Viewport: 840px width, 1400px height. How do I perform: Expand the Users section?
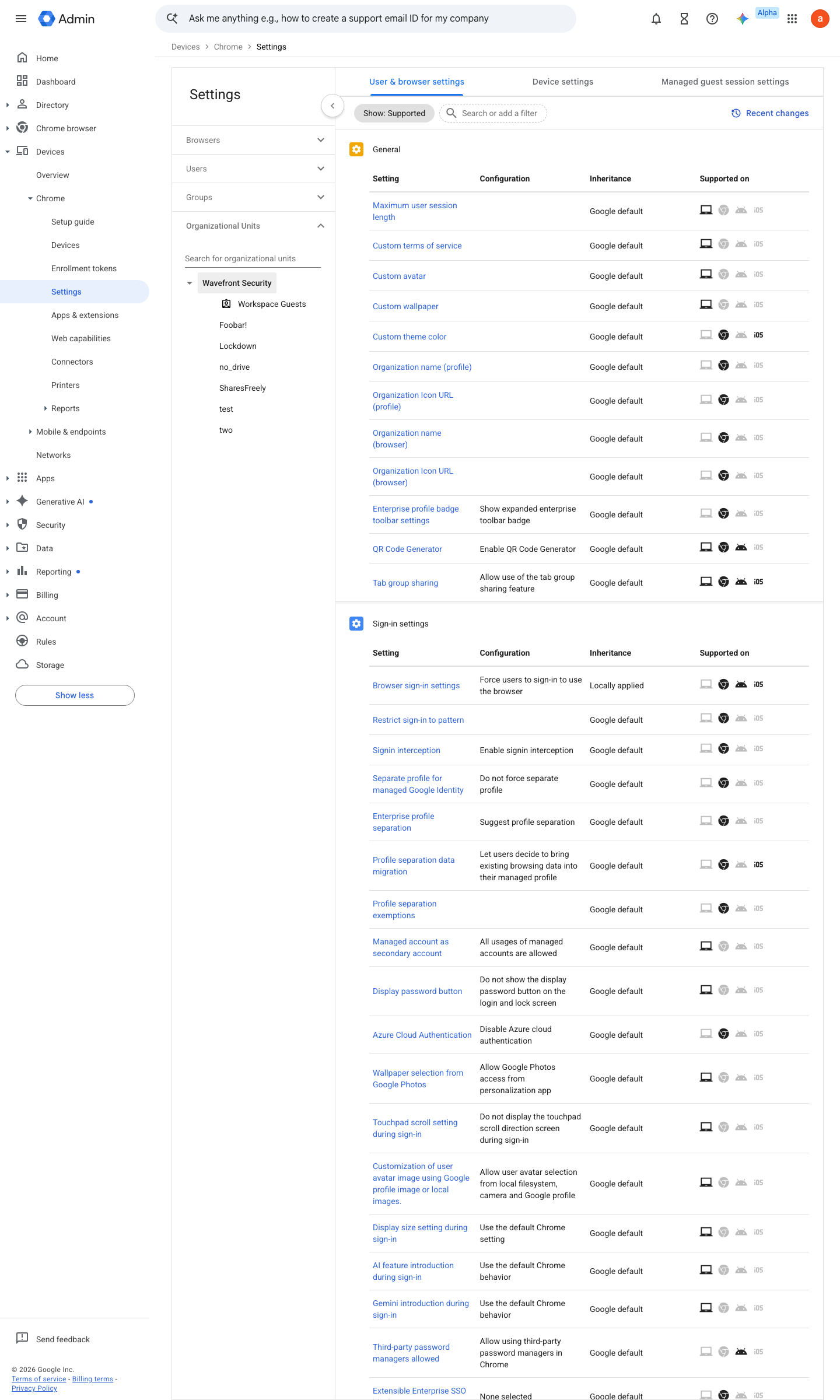pos(321,169)
